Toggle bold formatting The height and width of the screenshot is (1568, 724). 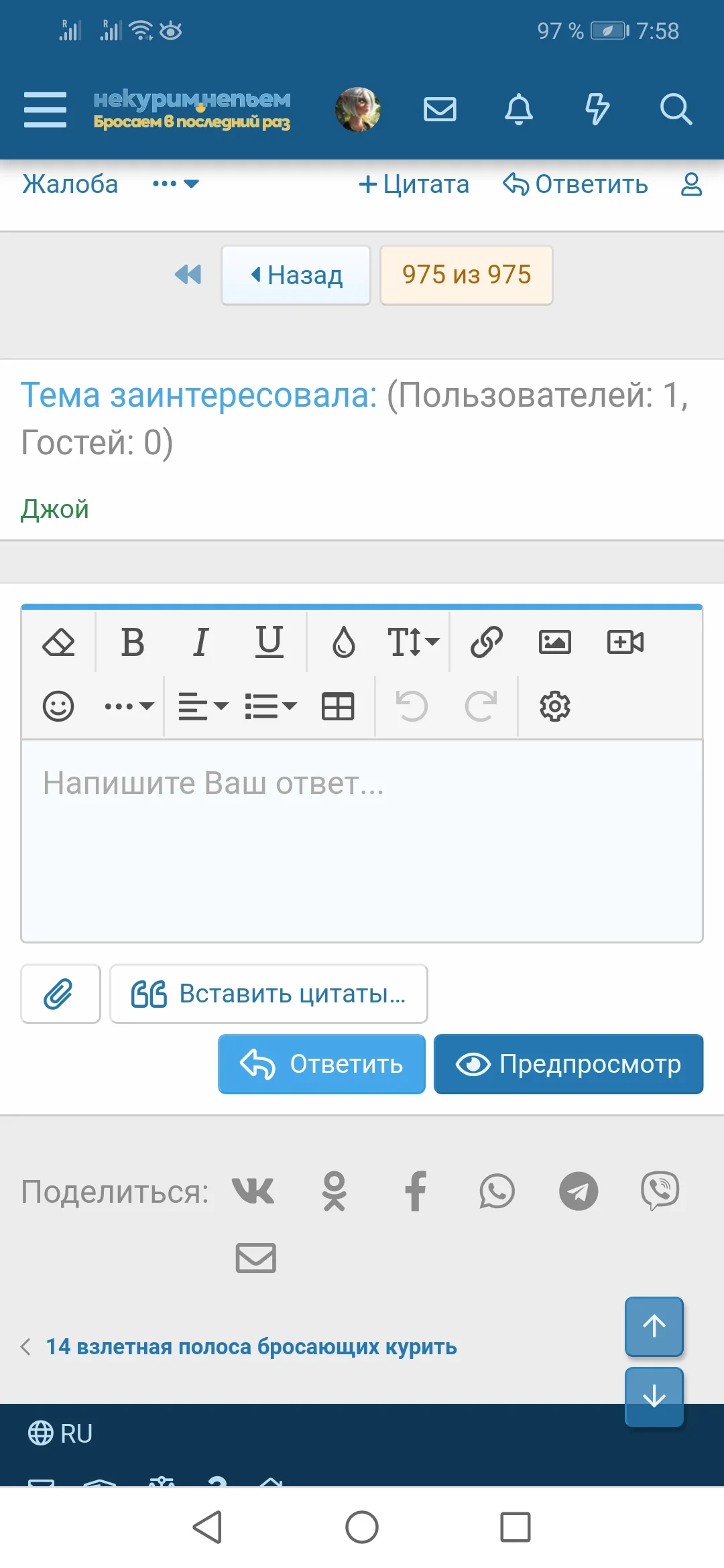[132, 641]
